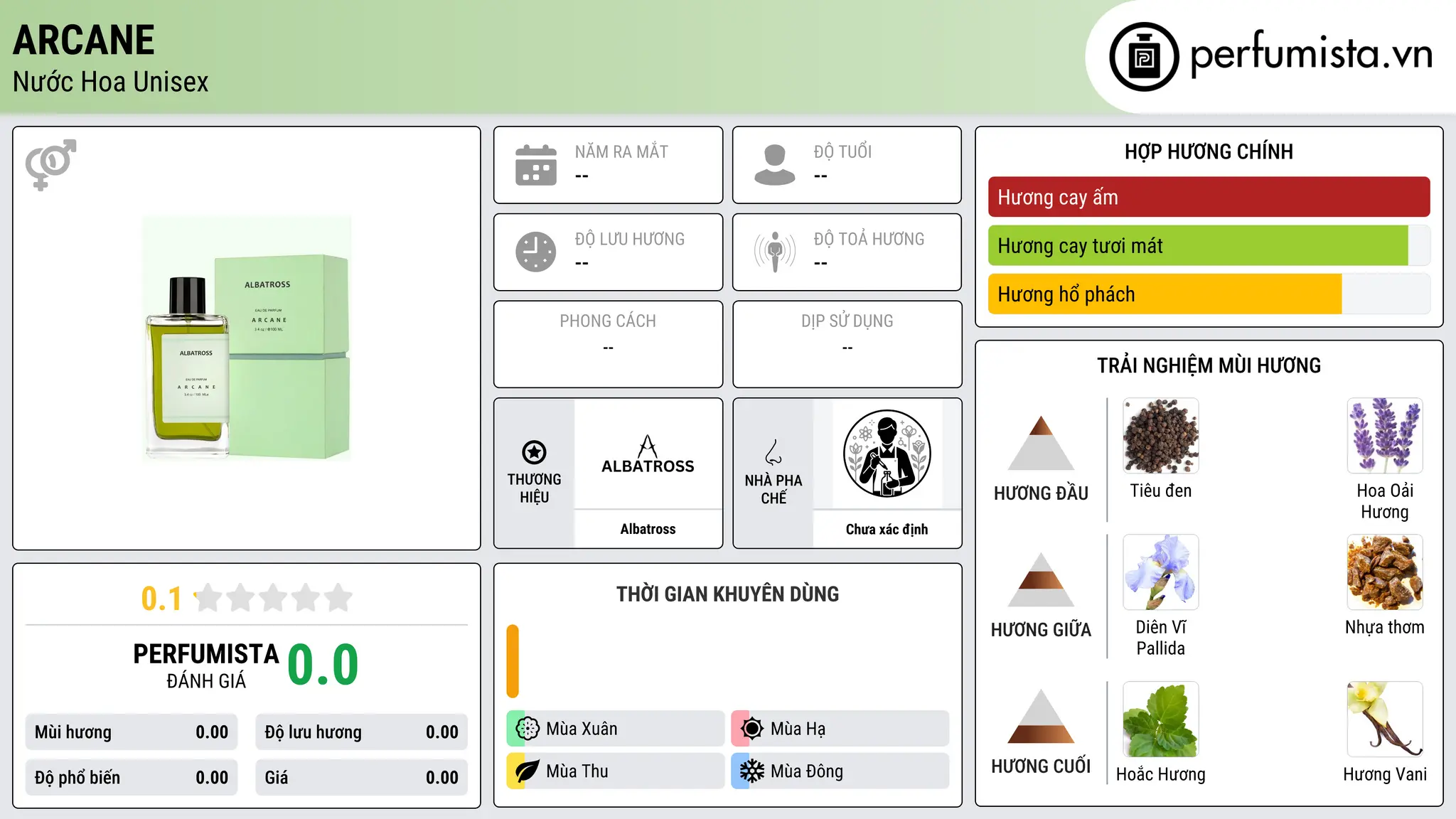
Task: Click the Hương Vani note name
Action: pyautogui.click(x=1385, y=774)
